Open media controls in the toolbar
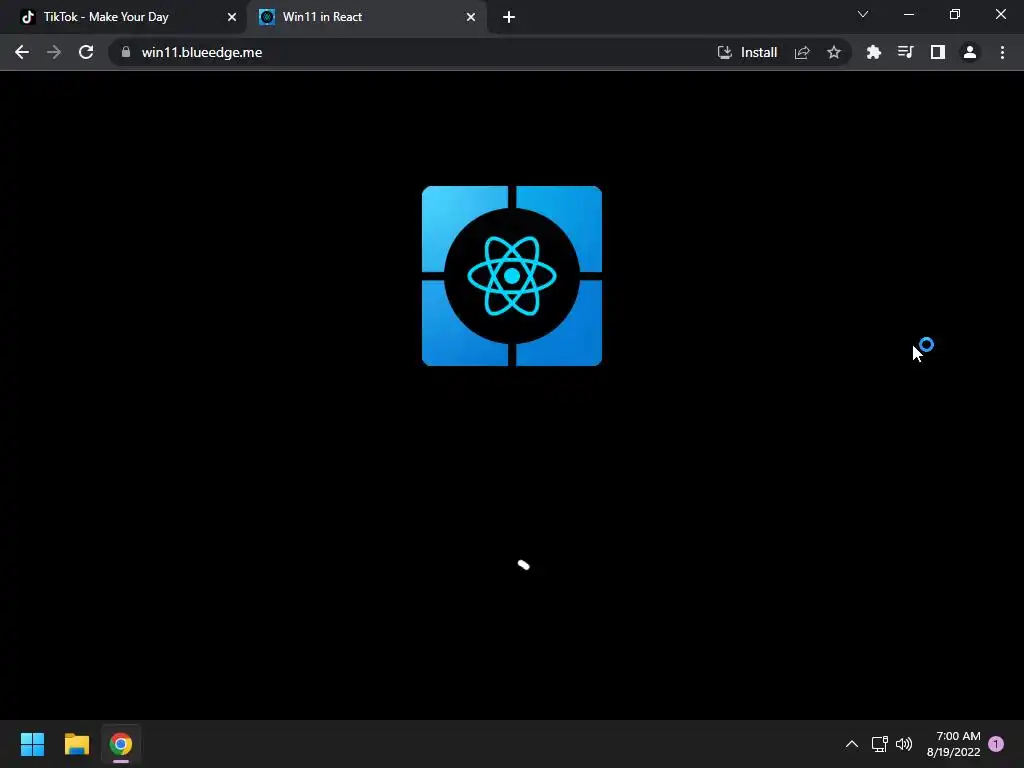The width and height of the screenshot is (1024, 768). click(x=906, y=52)
